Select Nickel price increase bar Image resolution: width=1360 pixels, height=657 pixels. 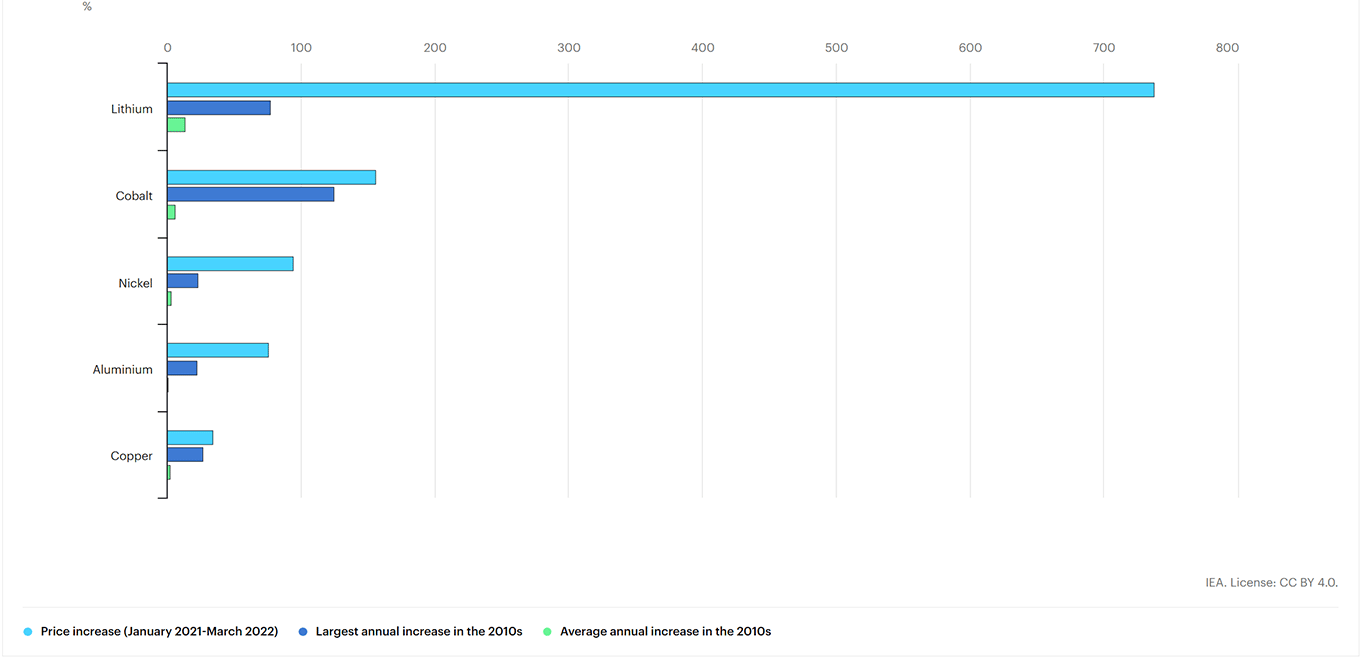pos(230,264)
